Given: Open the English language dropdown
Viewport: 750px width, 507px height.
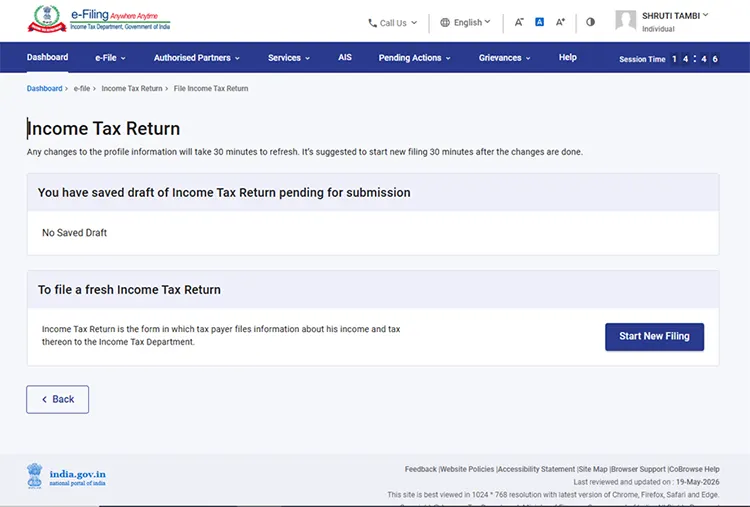Looking at the screenshot, I should point(466,22).
